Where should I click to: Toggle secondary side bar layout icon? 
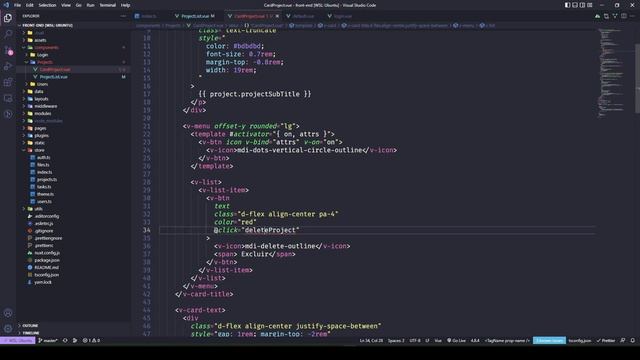582,5
